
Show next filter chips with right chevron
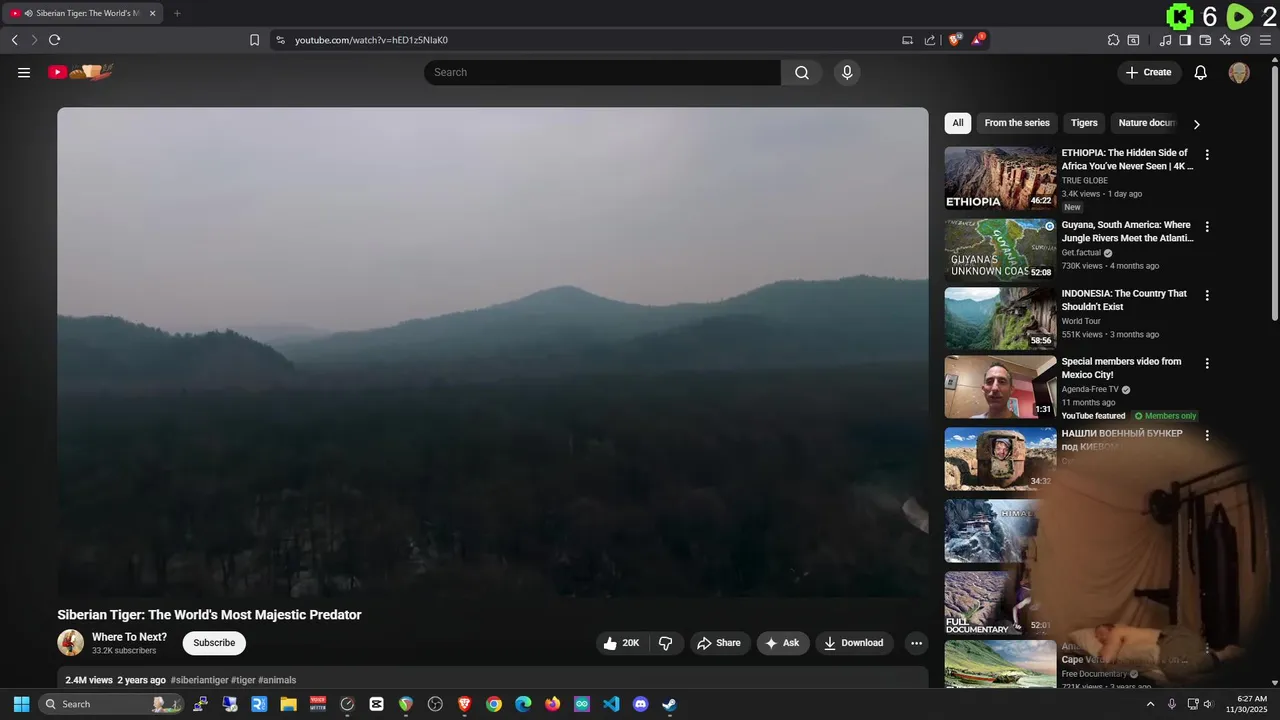tap(1196, 124)
